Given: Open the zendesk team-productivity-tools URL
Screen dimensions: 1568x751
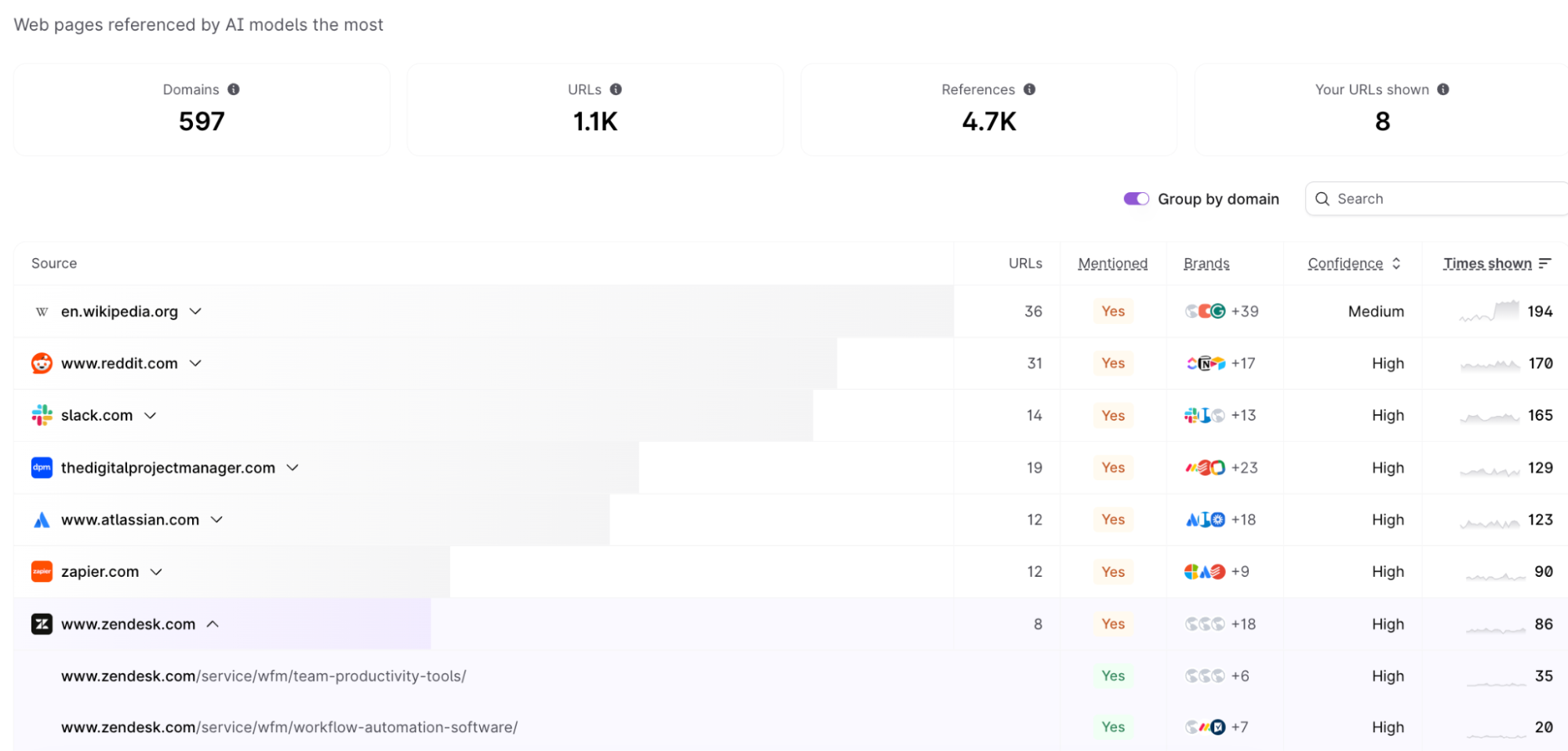Looking at the screenshot, I should point(264,676).
